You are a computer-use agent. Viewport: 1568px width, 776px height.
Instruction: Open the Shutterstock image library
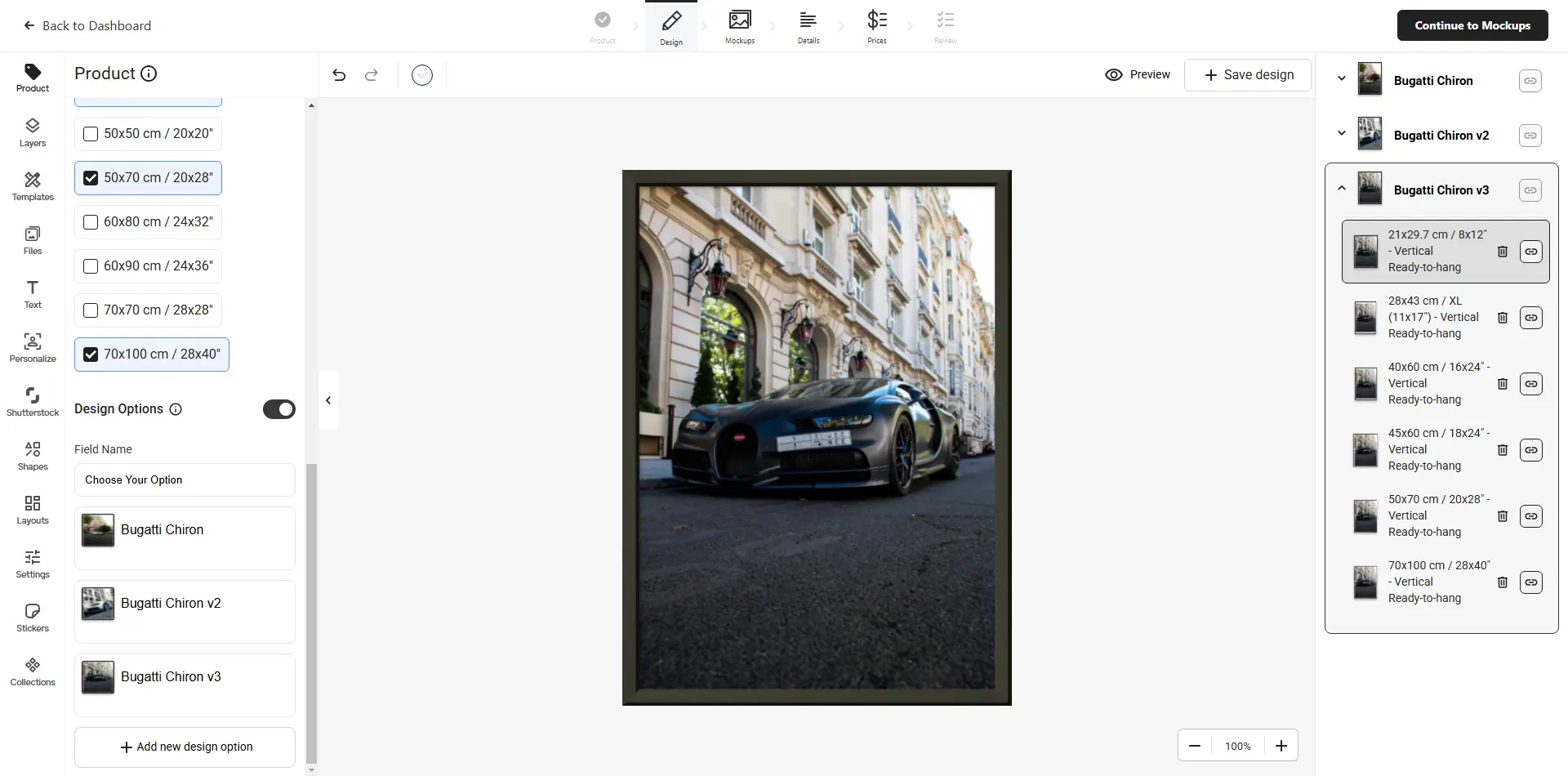click(x=33, y=401)
